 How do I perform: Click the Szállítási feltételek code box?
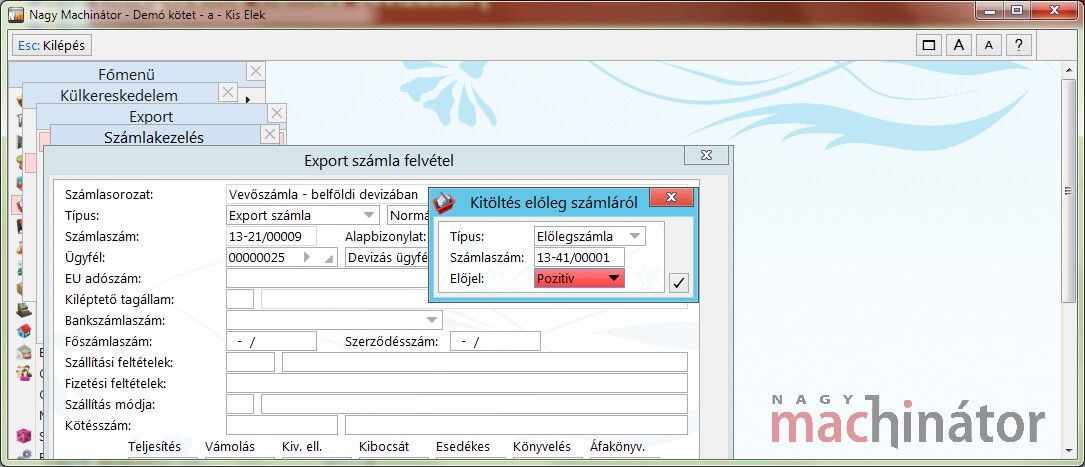(250, 362)
